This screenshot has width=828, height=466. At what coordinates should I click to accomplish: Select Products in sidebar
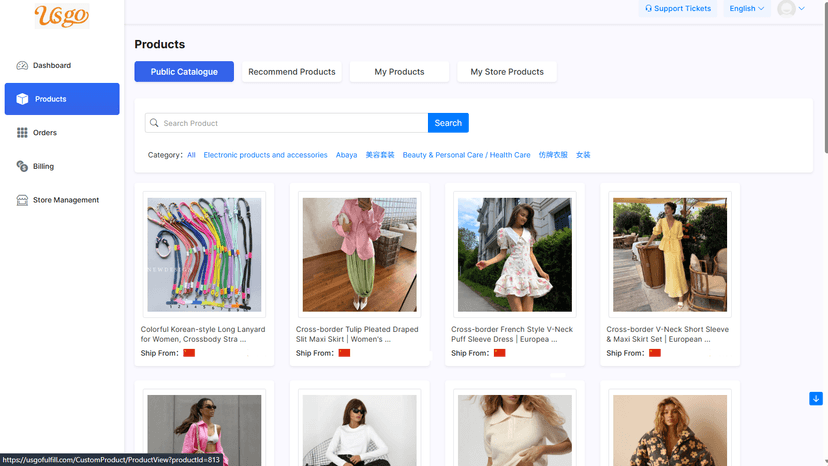point(62,99)
